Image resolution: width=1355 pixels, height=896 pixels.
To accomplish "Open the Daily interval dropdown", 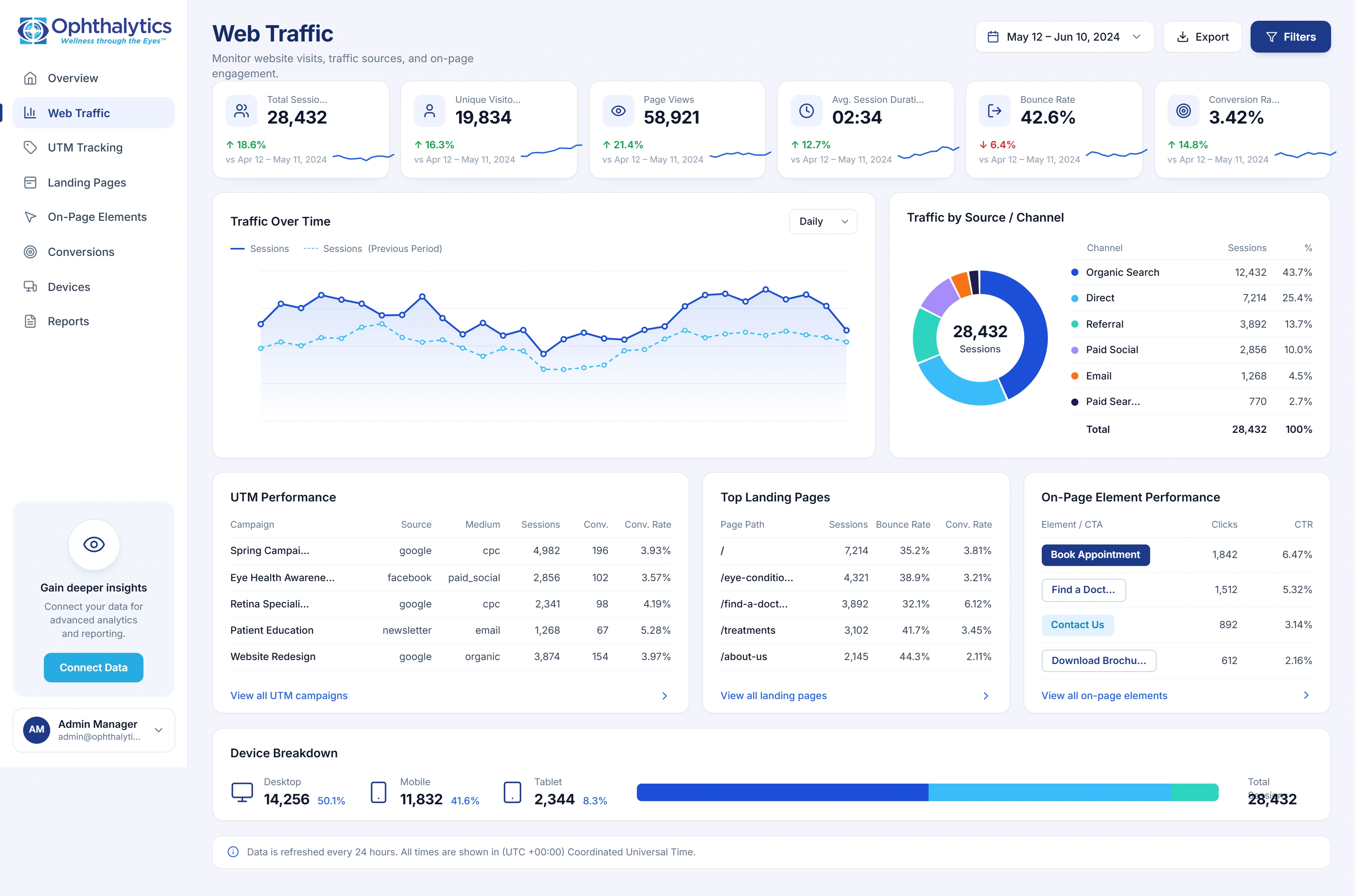I will tap(823, 222).
